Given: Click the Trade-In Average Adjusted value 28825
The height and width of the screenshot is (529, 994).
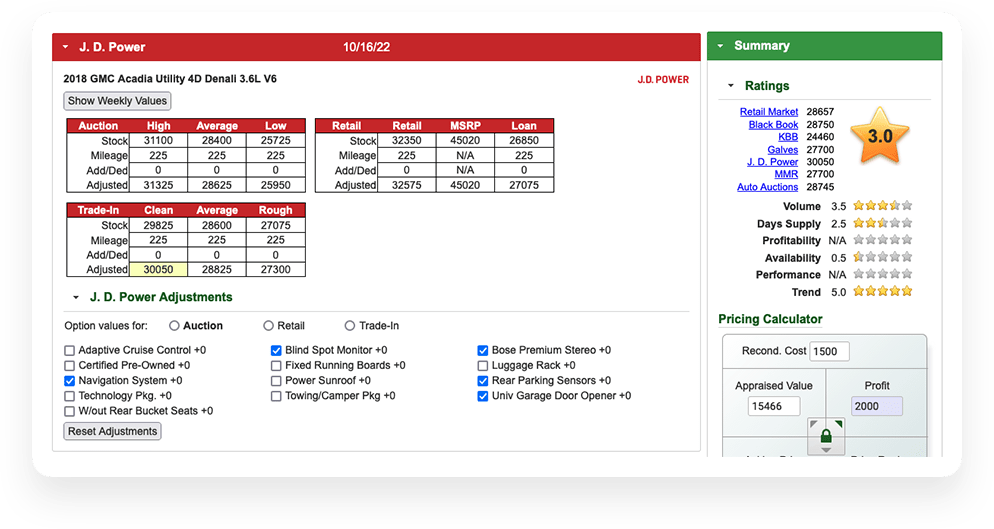Looking at the screenshot, I should pos(217,270).
